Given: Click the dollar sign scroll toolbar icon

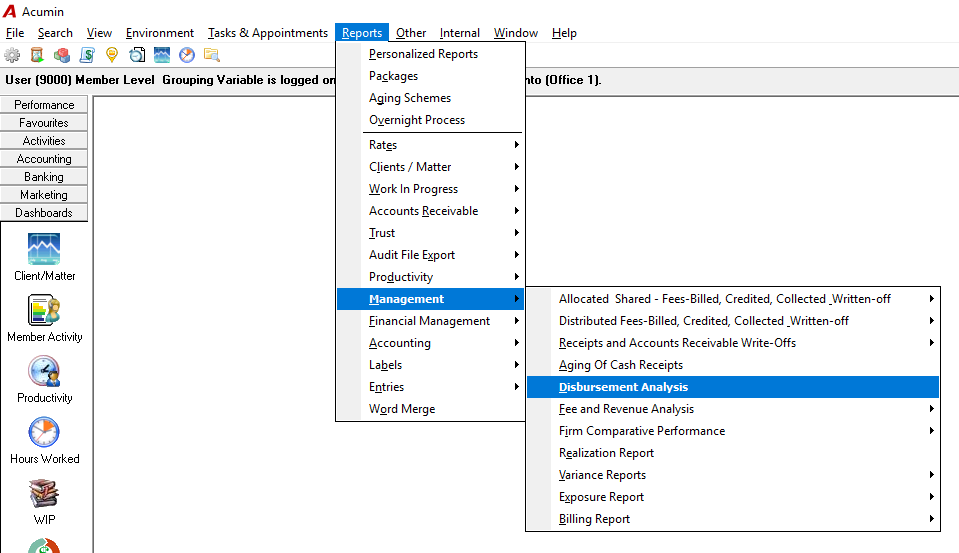Looking at the screenshot, I should pyautogui.click(x=87, y=55).
